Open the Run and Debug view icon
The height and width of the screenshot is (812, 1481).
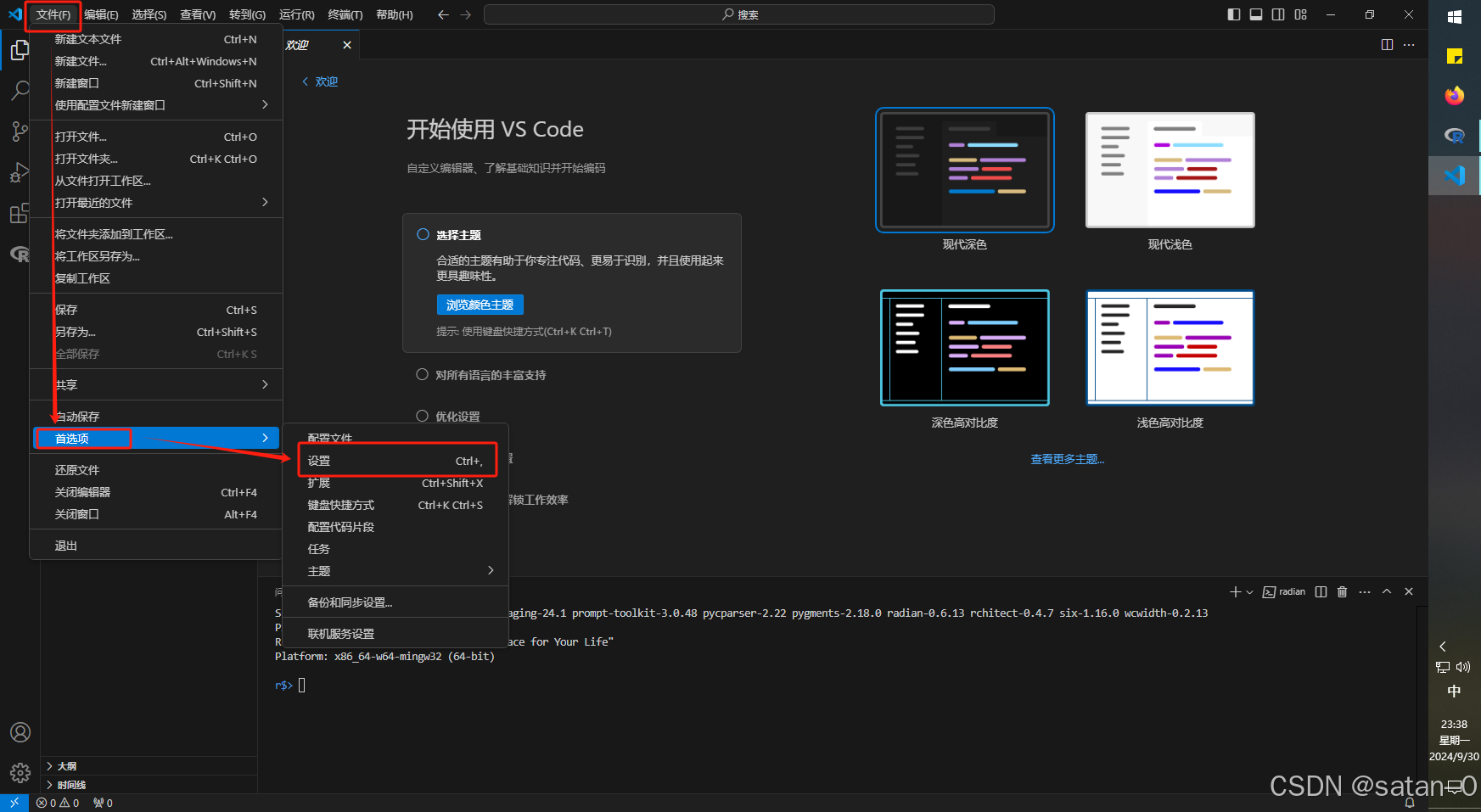pos(20,173)
